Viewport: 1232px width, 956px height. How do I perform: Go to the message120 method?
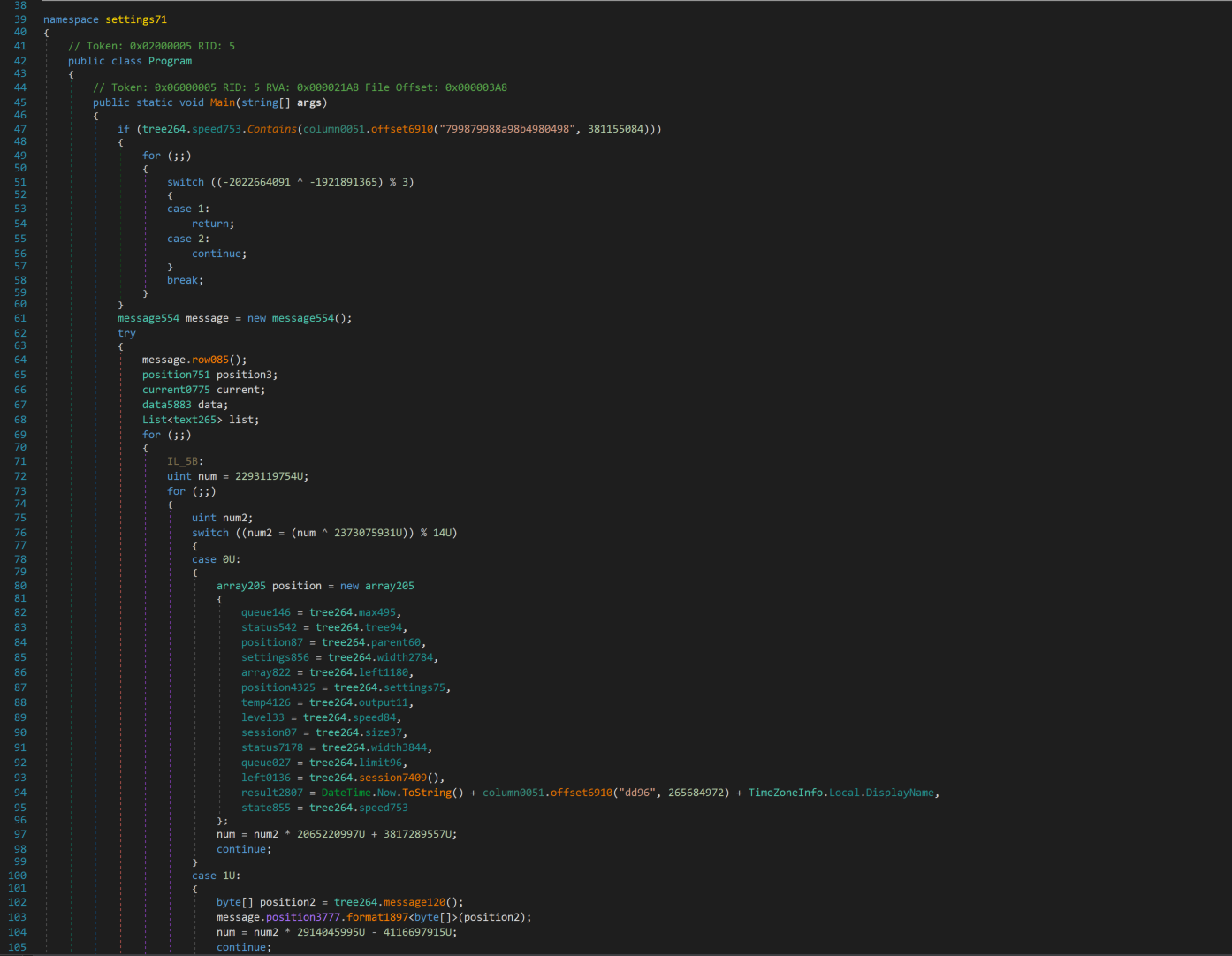(414, 902)
